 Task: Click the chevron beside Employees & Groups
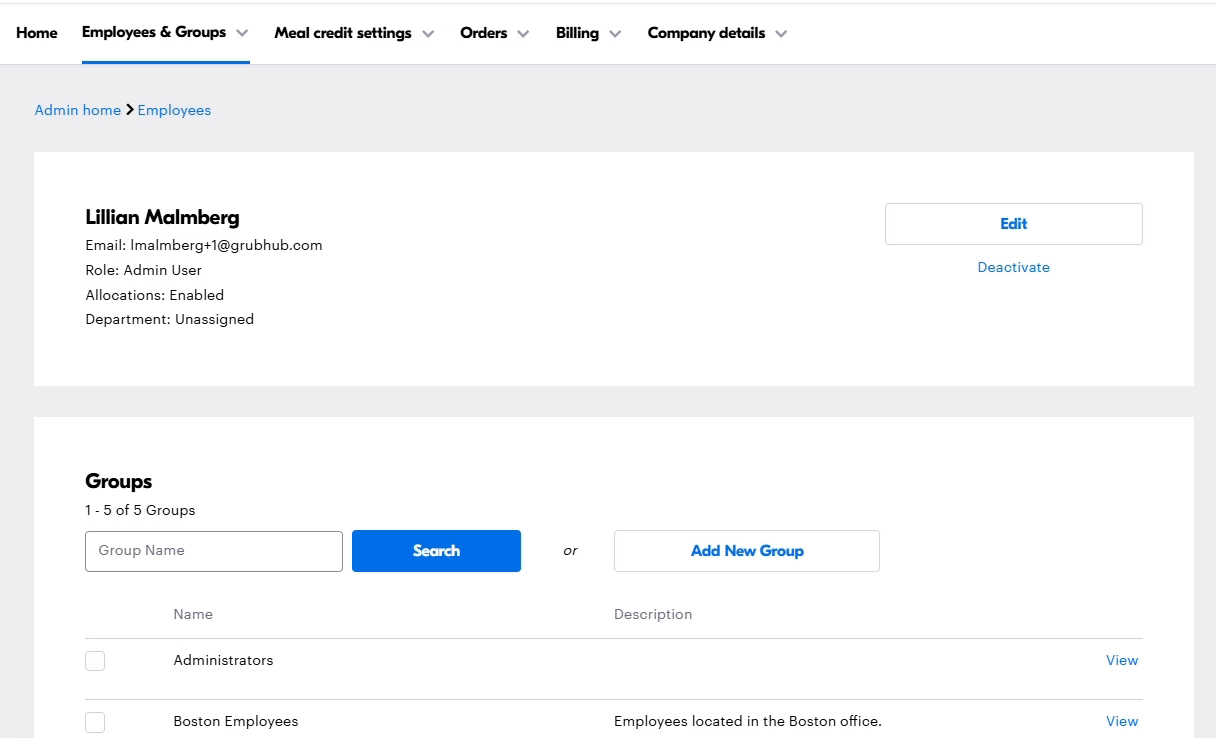(x=242, y=34)
